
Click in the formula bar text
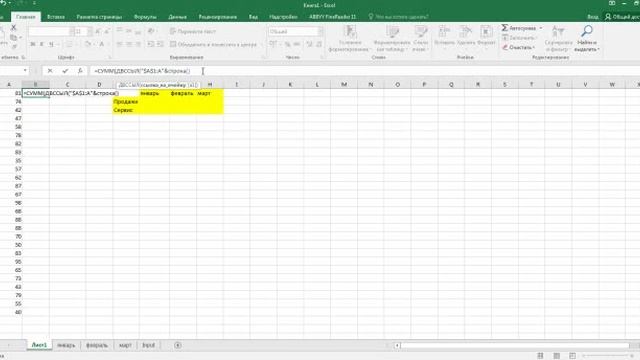pos(142,71)
